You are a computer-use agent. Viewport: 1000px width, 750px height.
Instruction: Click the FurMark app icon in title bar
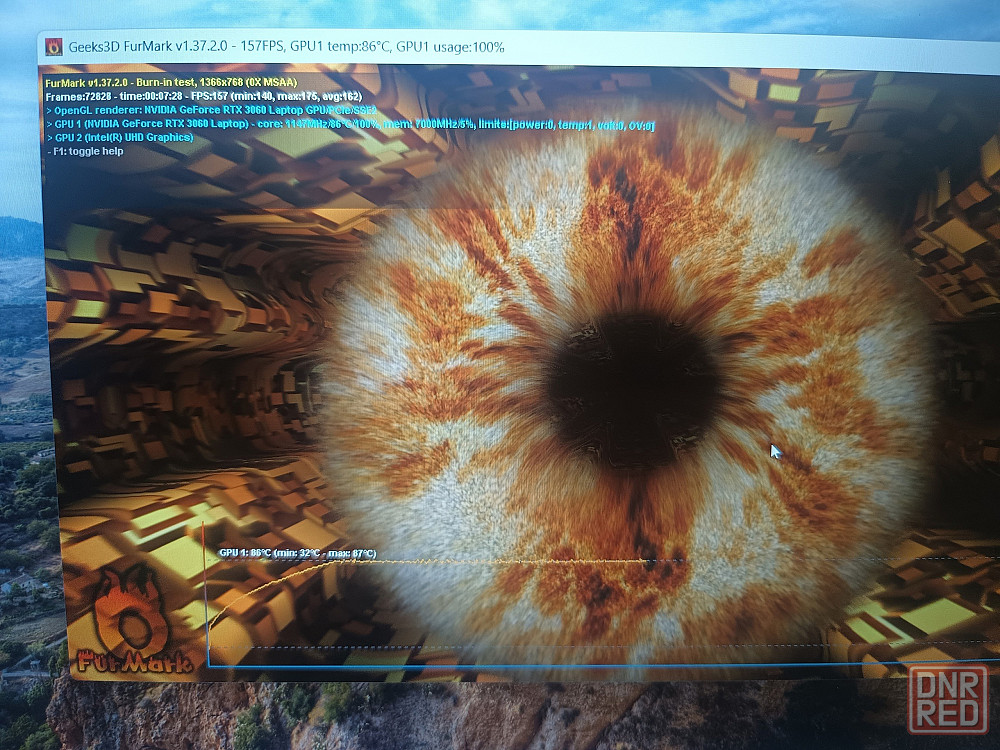54,47
